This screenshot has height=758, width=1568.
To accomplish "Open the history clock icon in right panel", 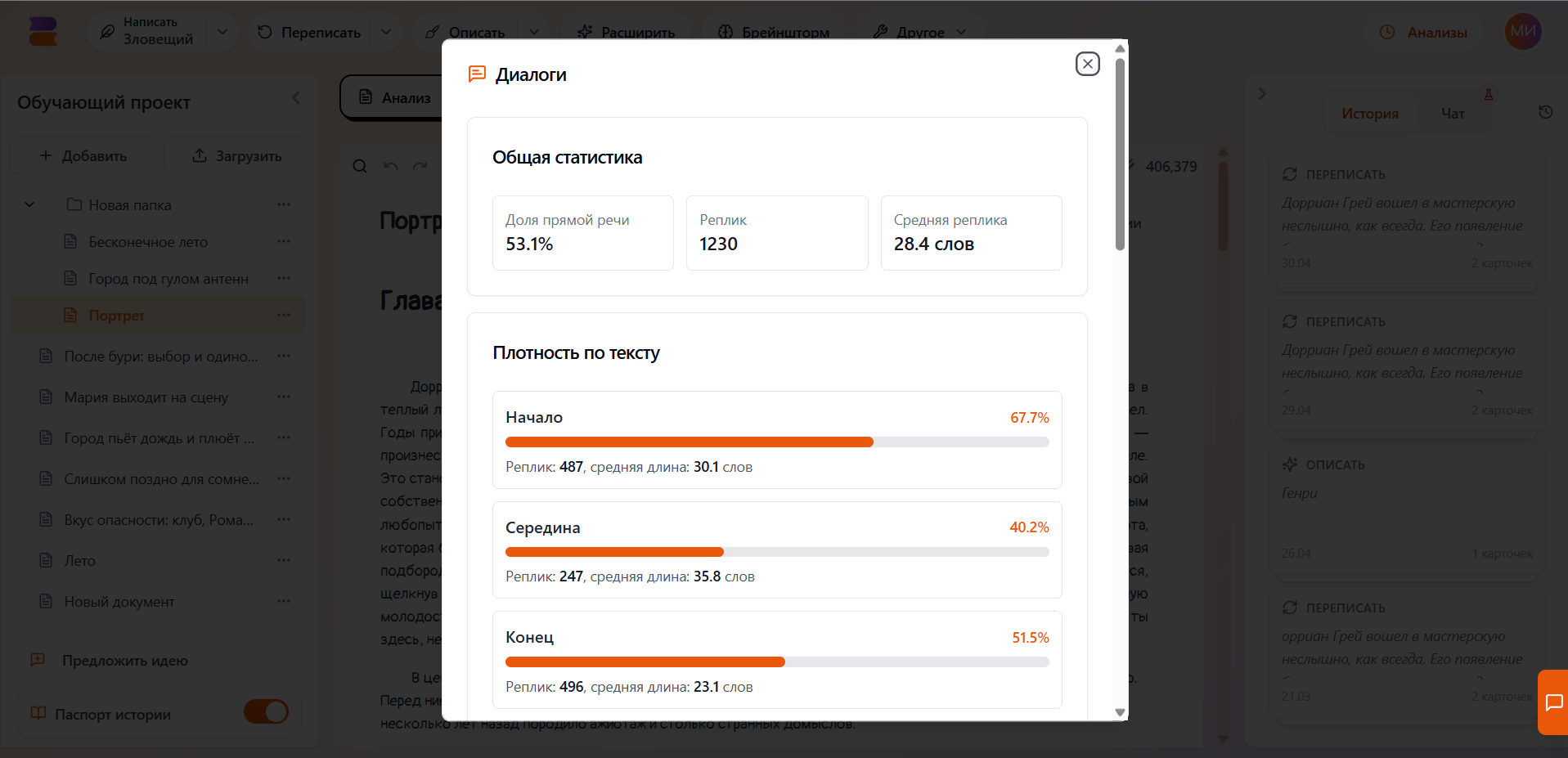I will pyautogui.click(x=1545, y=113).
